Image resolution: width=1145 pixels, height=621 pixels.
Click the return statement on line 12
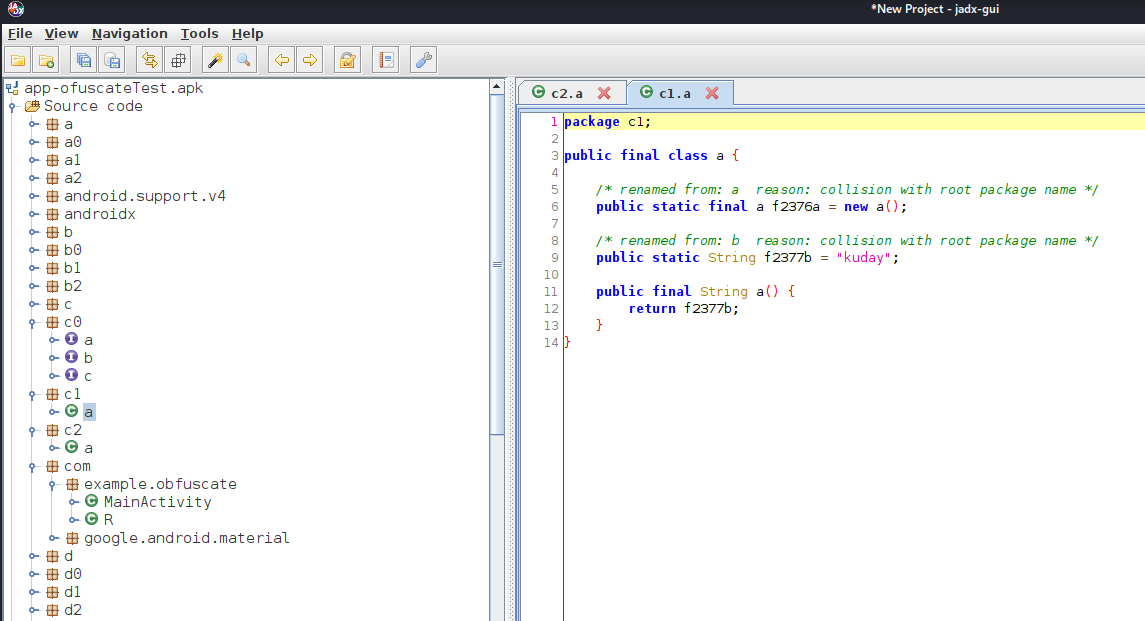coord(683,309)
